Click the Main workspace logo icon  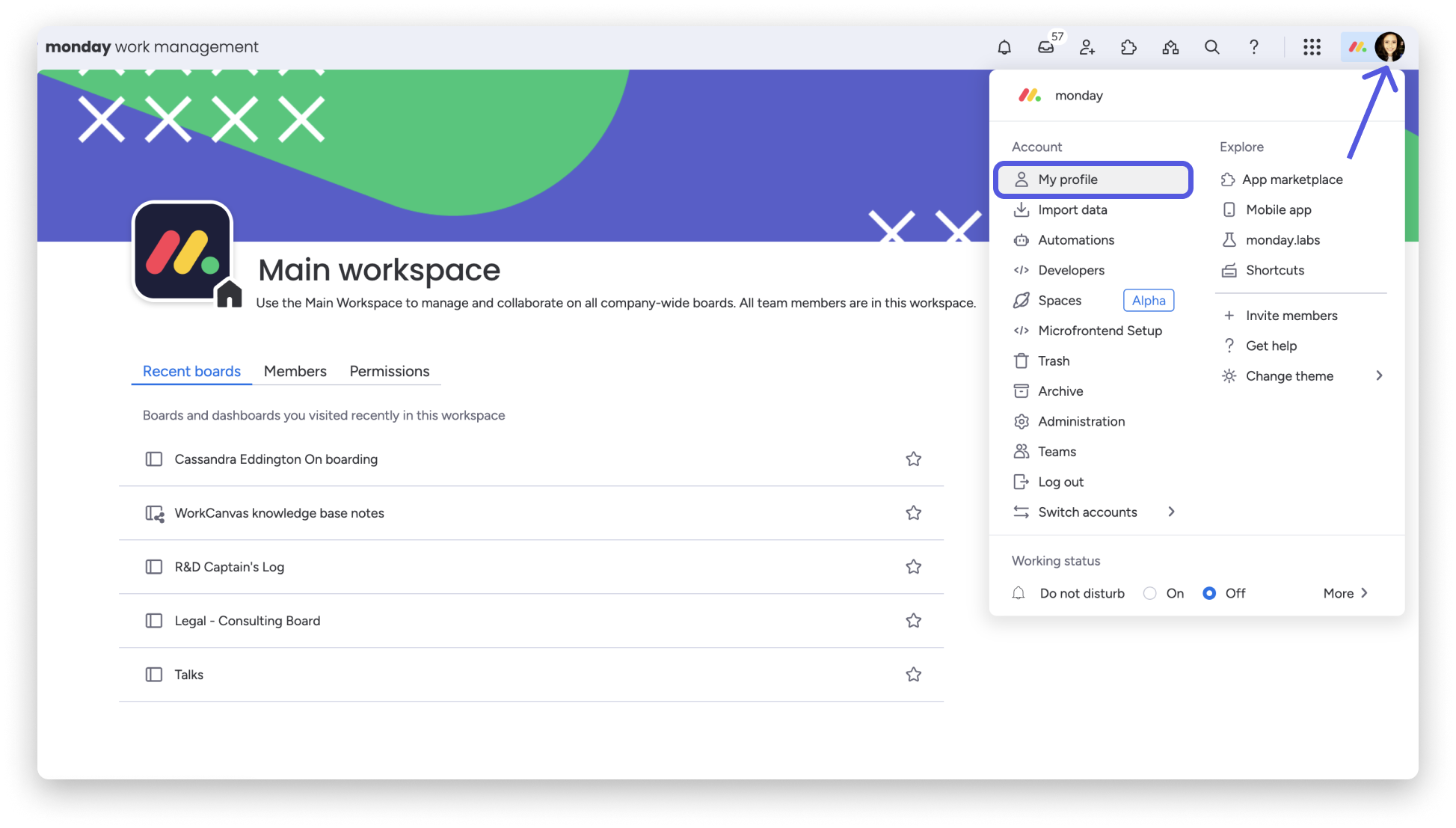(x=183, y=251)
